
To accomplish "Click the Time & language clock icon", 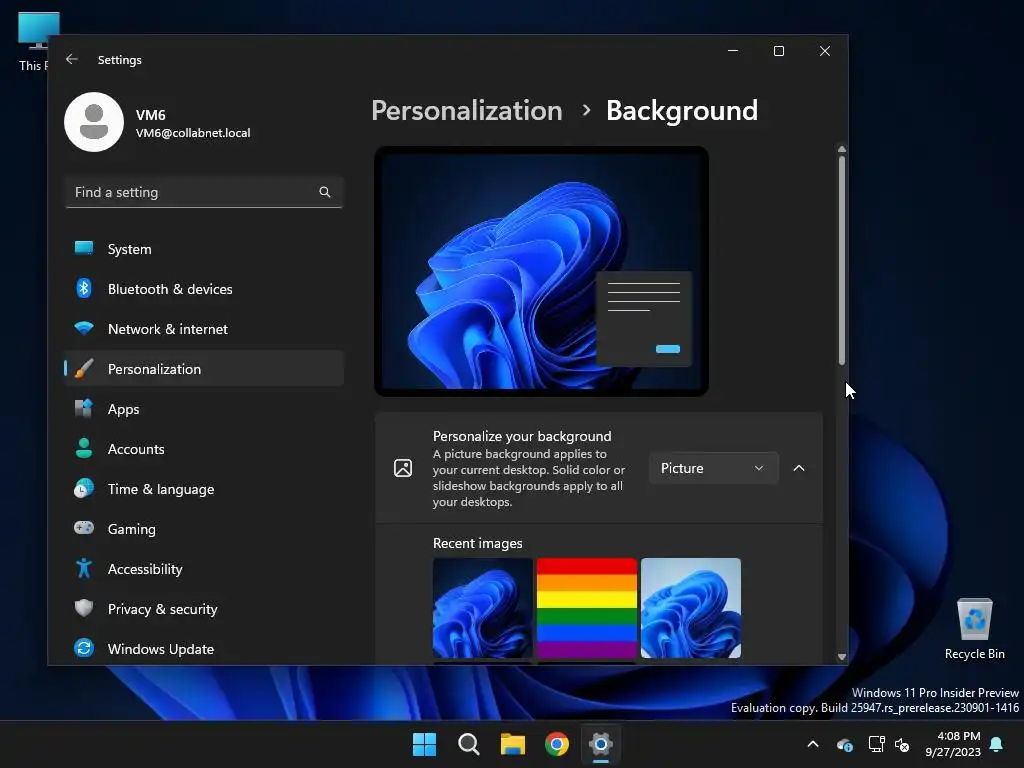I will (84, 488).
